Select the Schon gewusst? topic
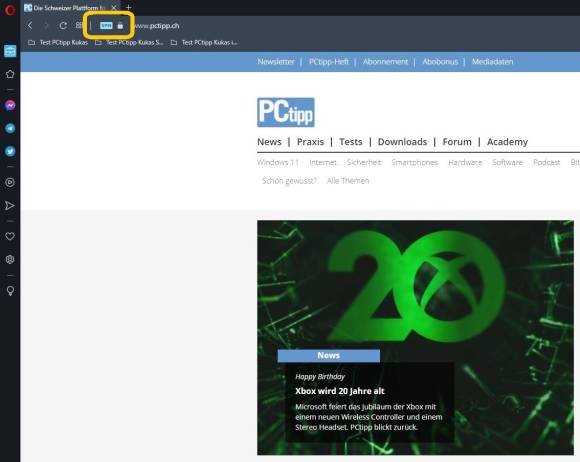This screenshot has height=462, width=580. [289, 181]
